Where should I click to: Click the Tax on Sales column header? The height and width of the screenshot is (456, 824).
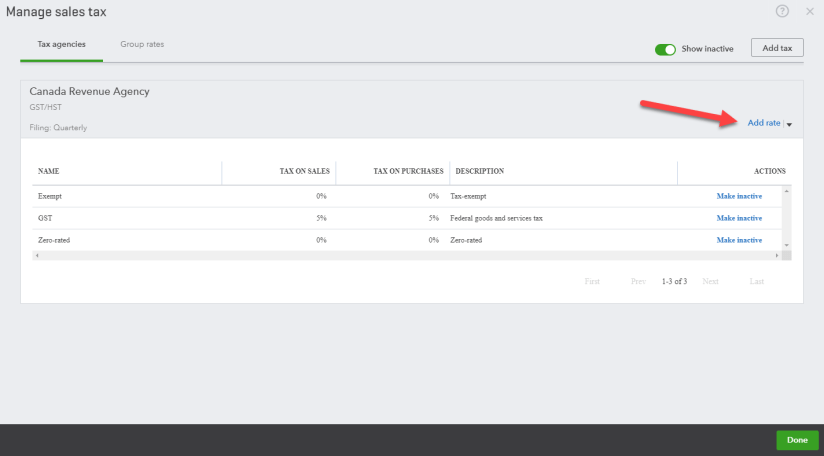304,171
